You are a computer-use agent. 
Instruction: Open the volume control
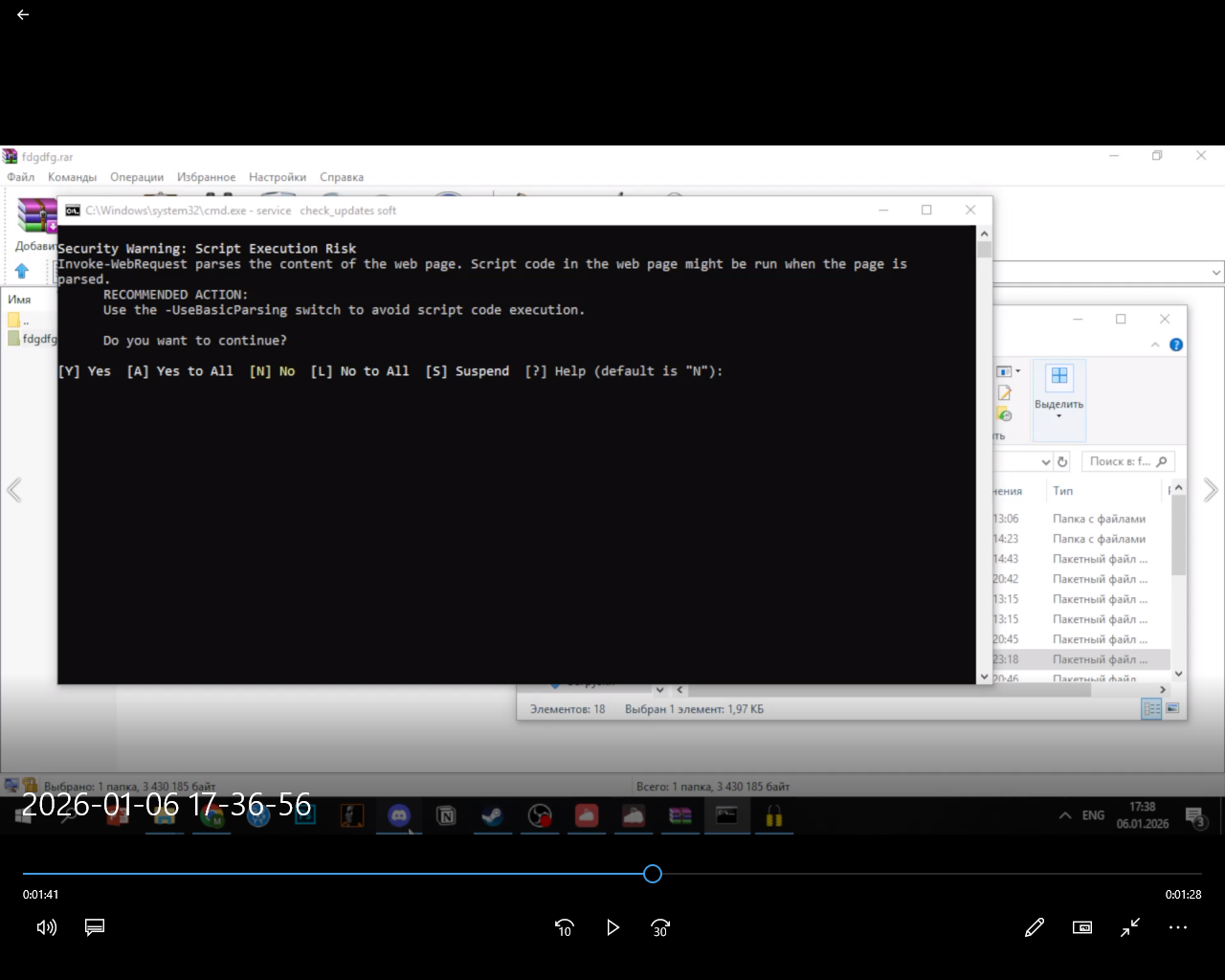(x=46, y=927)
